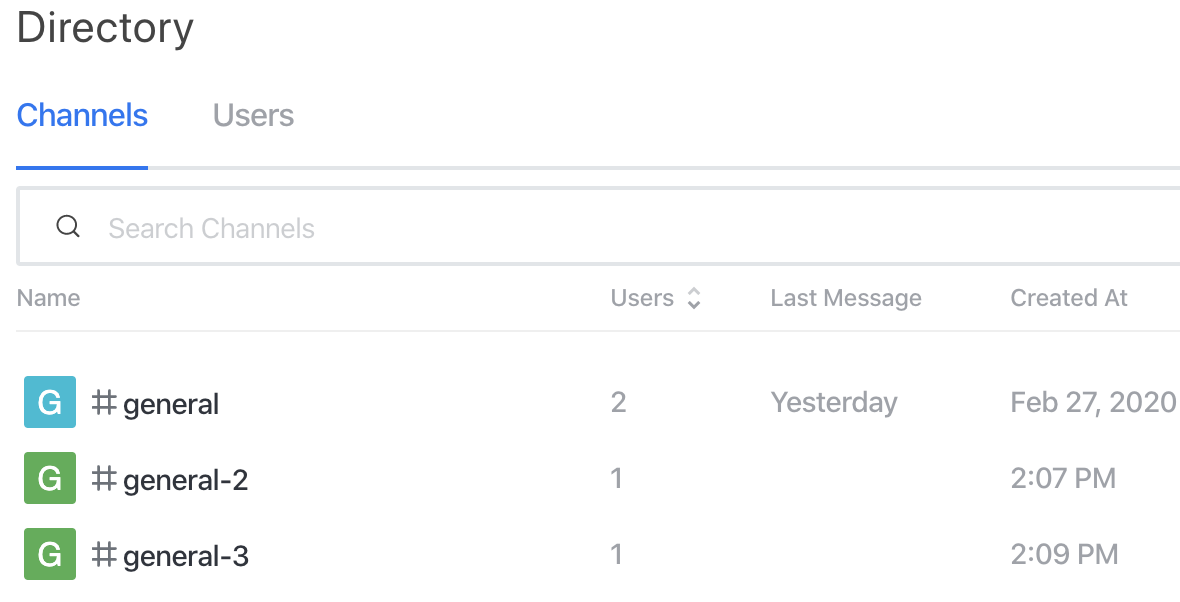Focus the Search Channels input field
Image resolution: width=1180 pixels, height=602 pixels.
(x=598, y=227)
